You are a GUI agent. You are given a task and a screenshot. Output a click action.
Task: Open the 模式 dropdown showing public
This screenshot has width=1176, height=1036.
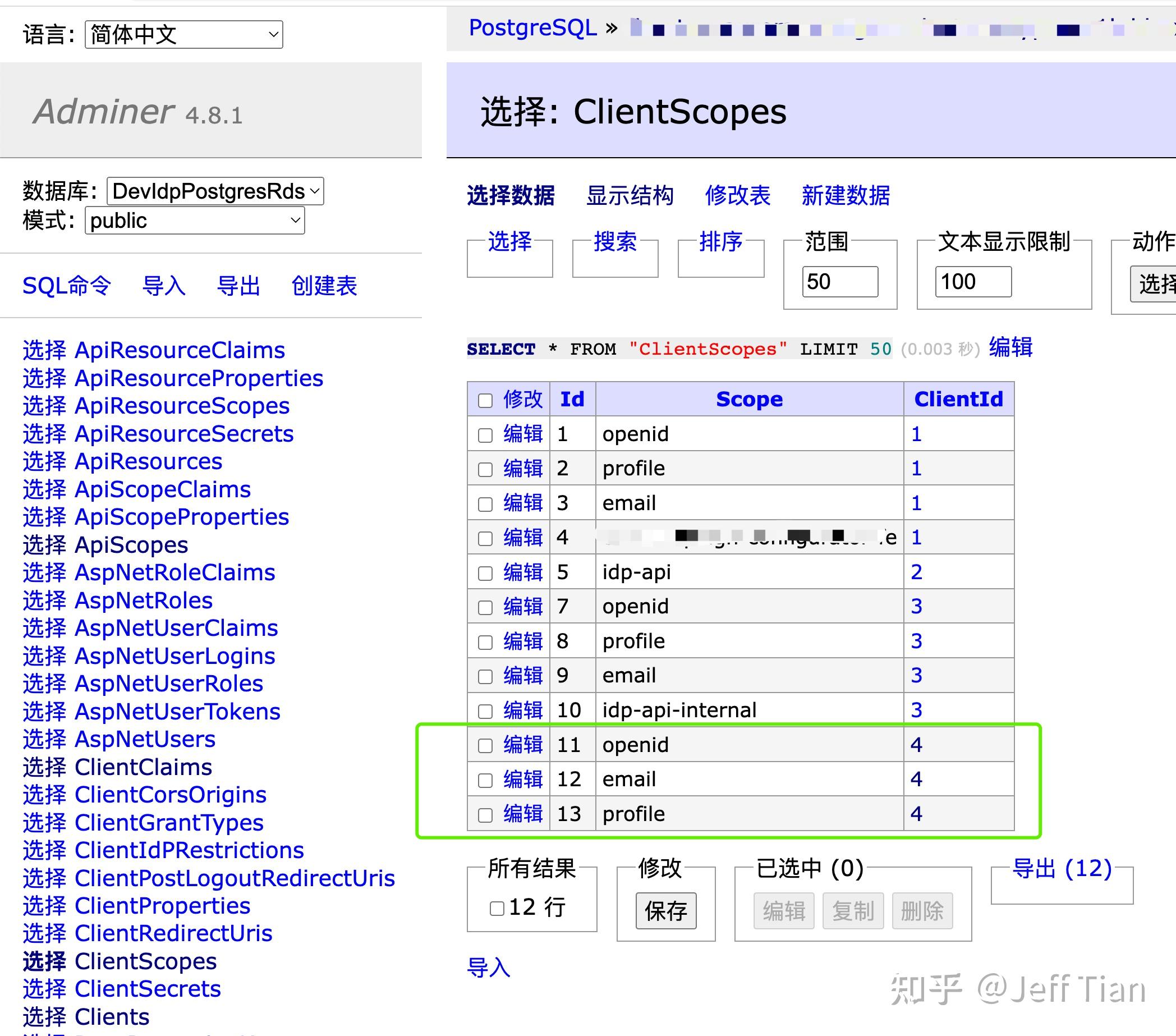click(194, 221)
